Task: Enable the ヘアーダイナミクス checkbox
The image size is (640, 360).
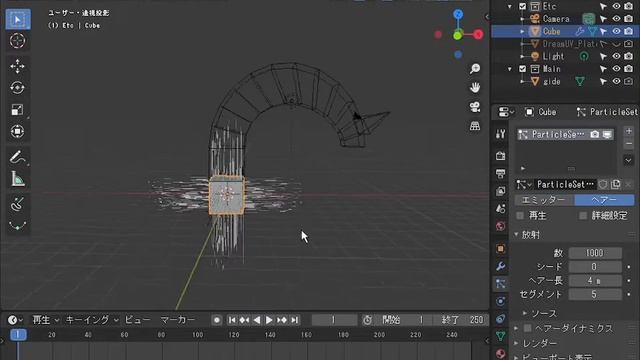Action: [528, 328]
